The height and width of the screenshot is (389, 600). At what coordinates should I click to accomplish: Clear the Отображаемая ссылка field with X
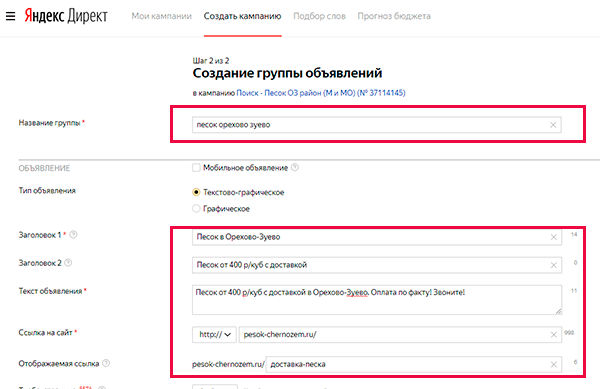click(x=553, y=365)
